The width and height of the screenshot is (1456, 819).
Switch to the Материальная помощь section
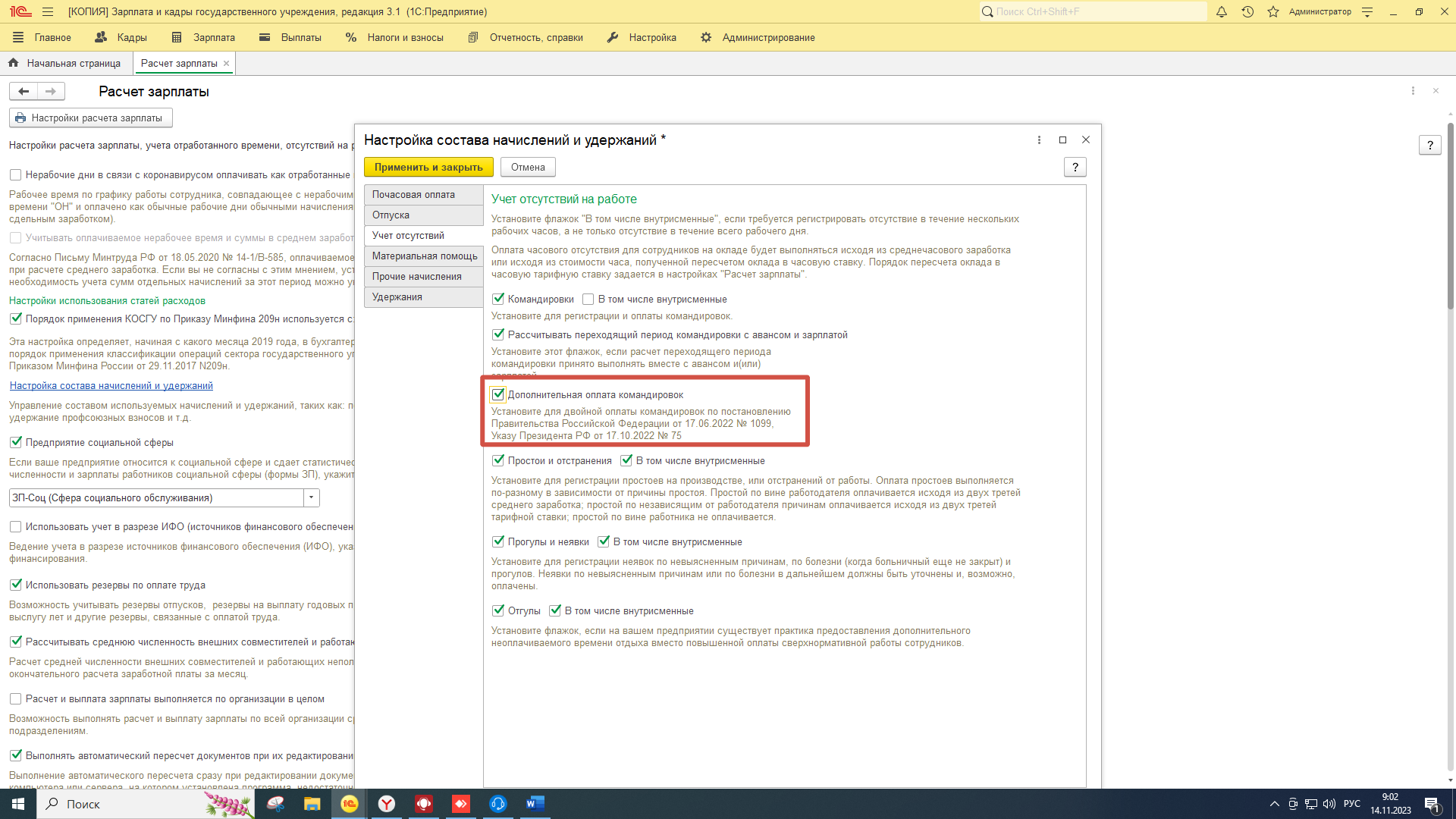[423, 256]
